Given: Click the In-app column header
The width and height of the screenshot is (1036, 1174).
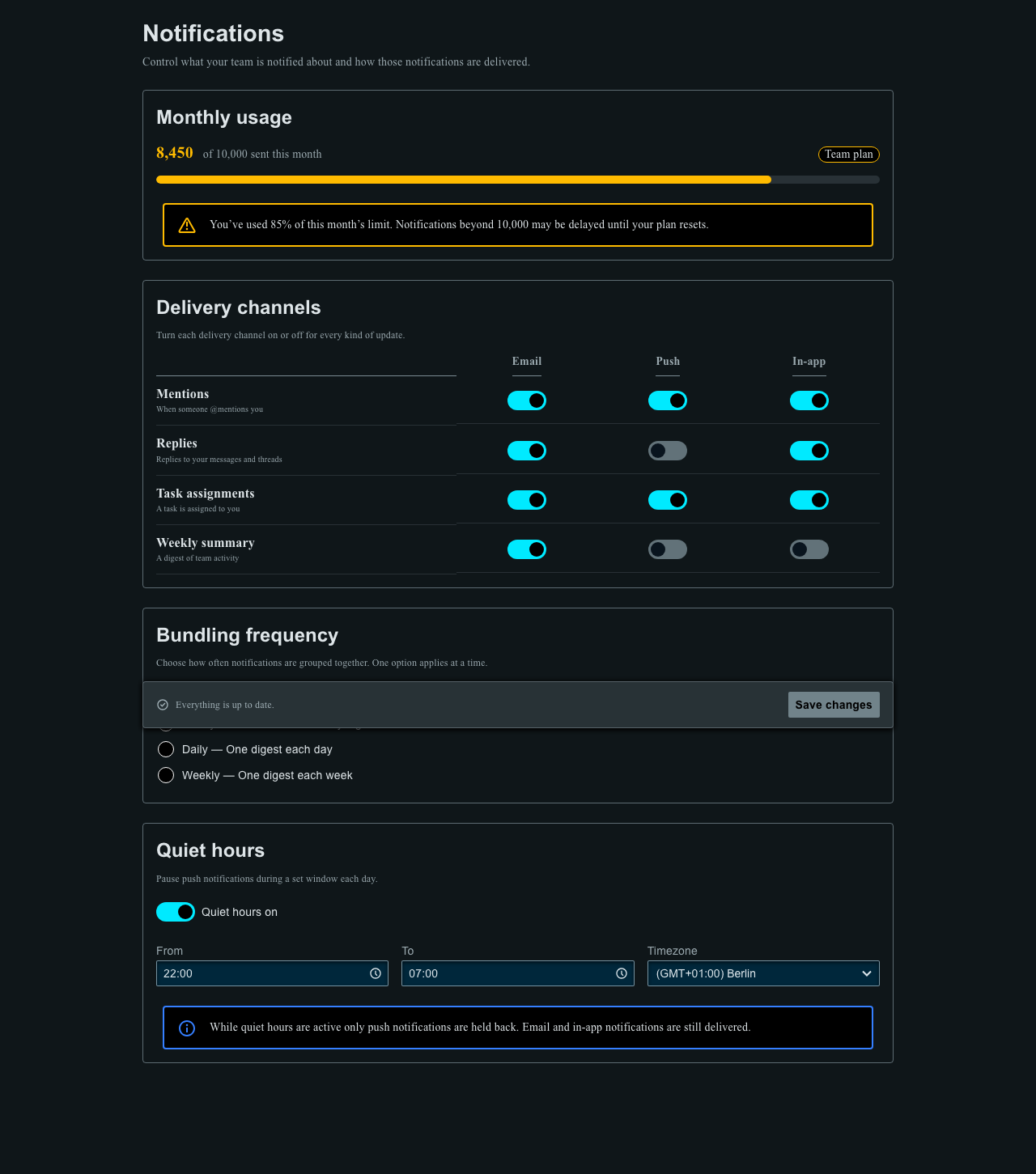Looking at the screenshot, I should point(809,362).
